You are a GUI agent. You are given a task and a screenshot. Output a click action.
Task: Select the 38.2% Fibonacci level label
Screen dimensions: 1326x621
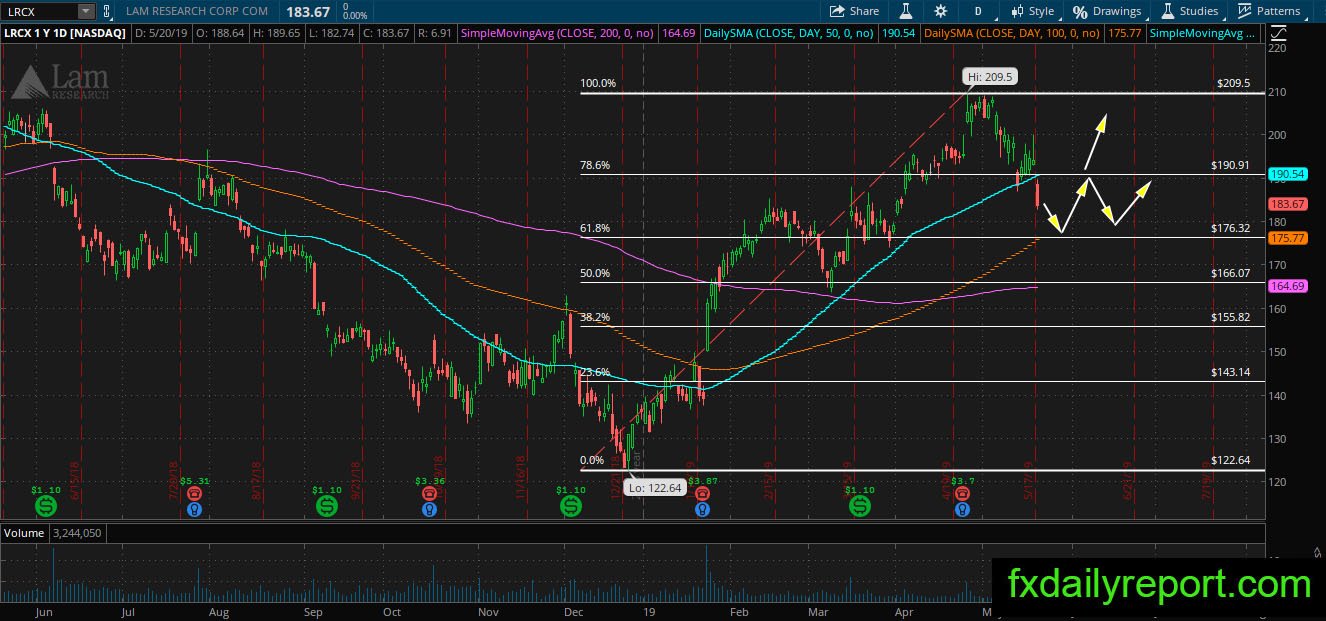(595, 317)
